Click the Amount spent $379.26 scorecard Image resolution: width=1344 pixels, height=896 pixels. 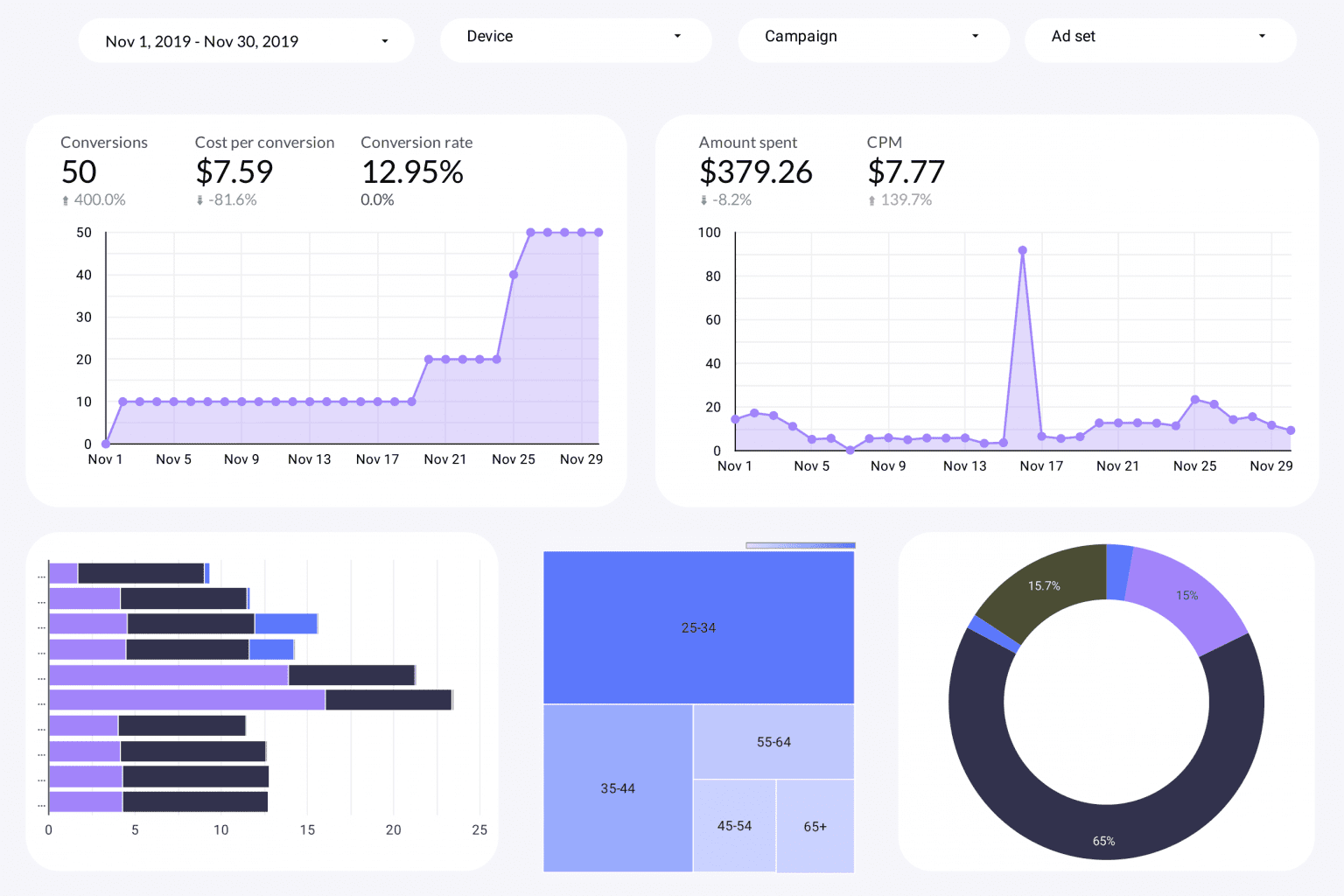[756, 172]
